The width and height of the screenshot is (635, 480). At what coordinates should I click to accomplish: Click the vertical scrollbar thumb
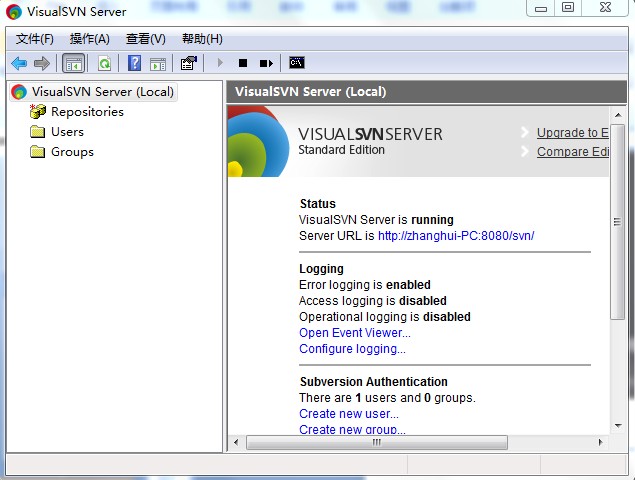click(x=618, y=222)
